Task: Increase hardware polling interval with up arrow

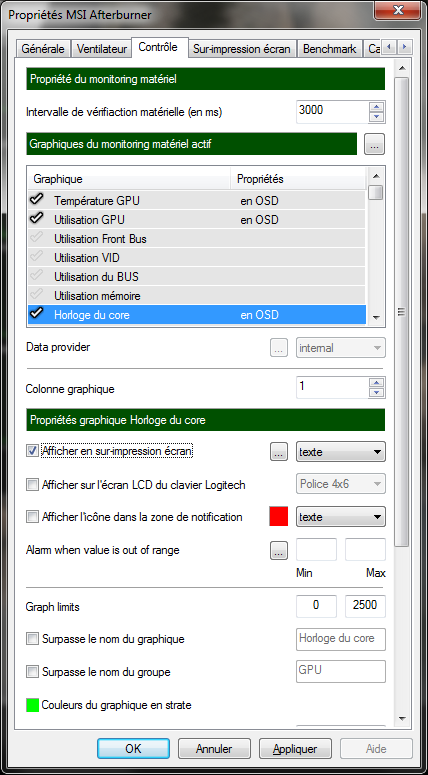Action: (x=377, y=107)
